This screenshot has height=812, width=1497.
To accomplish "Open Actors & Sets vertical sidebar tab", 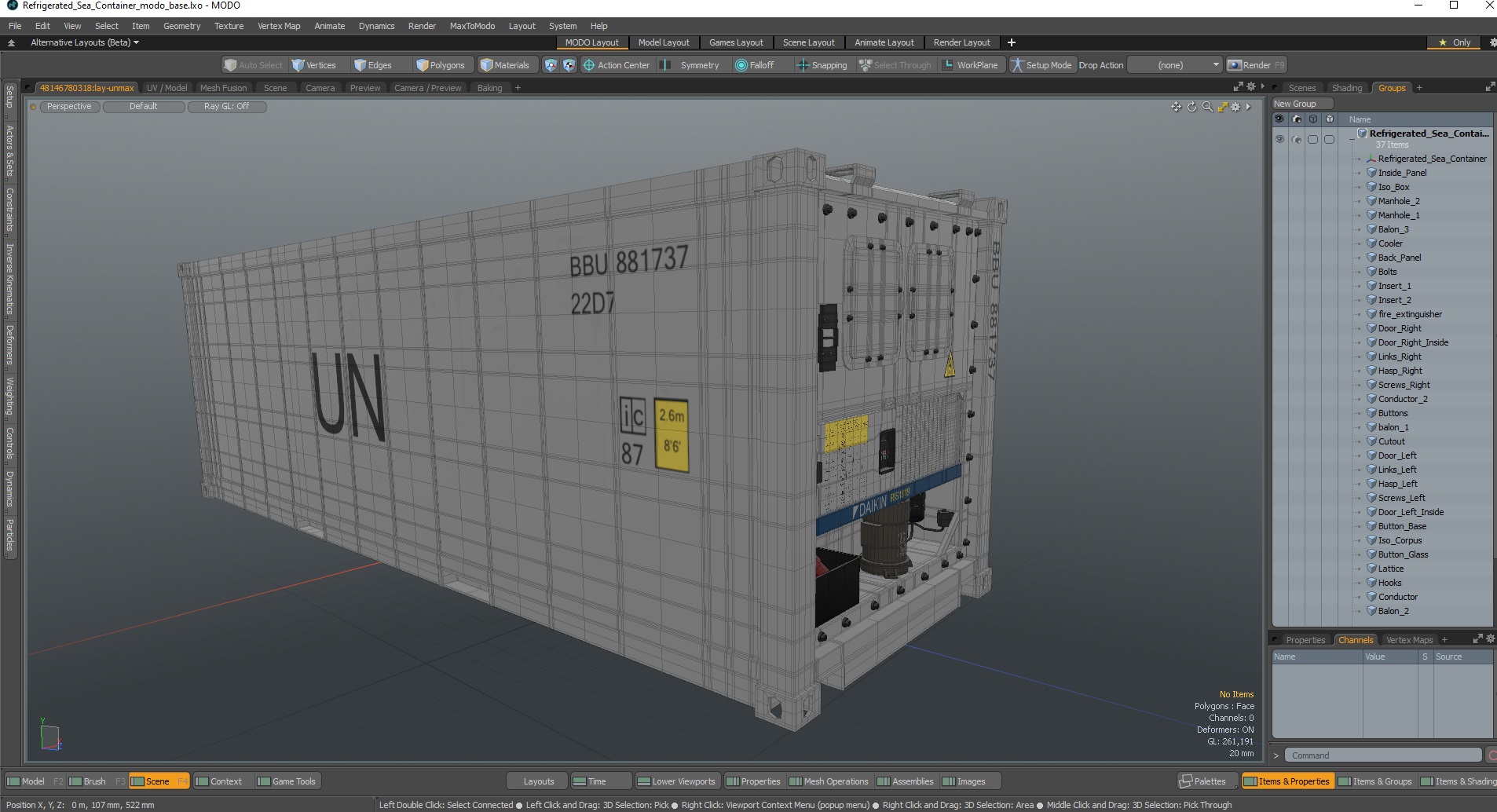I will (9, 151).
